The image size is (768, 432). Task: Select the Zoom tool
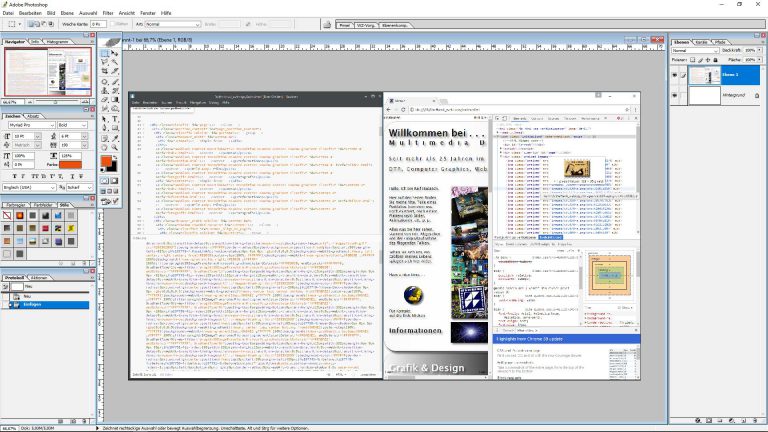[115, 147]
